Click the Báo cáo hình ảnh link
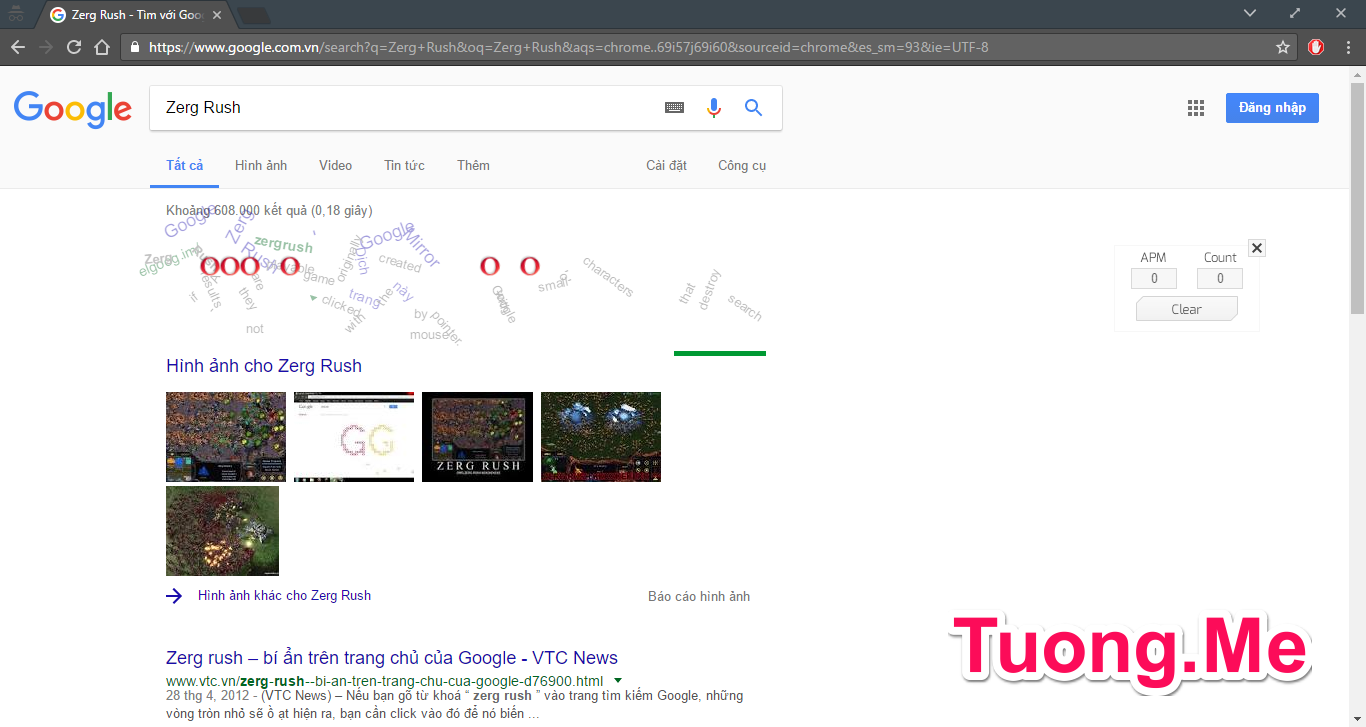Viewport: 1366px width, 727px height. coord(699,597)
